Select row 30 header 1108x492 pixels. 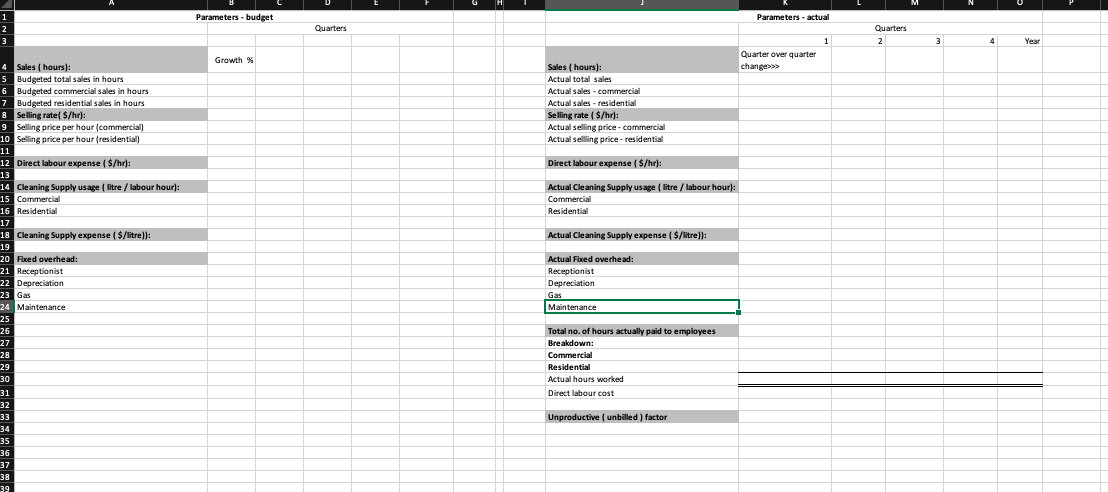(6, 379)
